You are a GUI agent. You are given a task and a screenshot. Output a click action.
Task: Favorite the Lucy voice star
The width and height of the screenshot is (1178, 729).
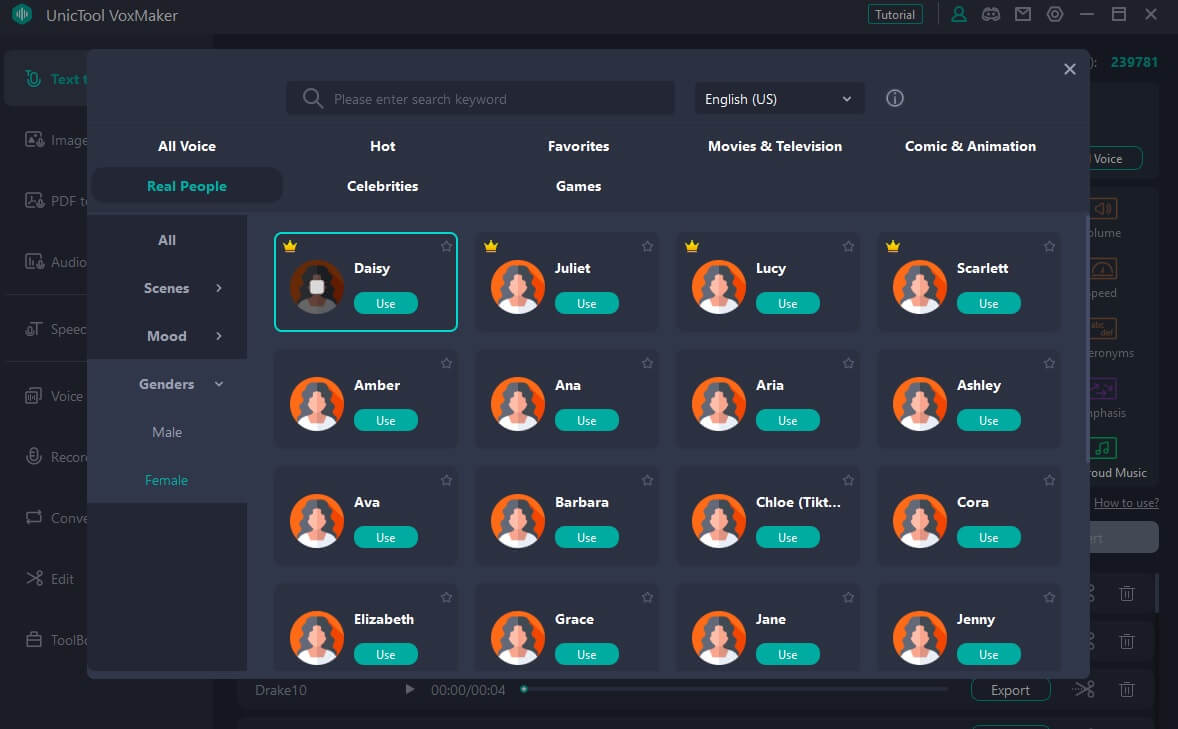(848, 247)
